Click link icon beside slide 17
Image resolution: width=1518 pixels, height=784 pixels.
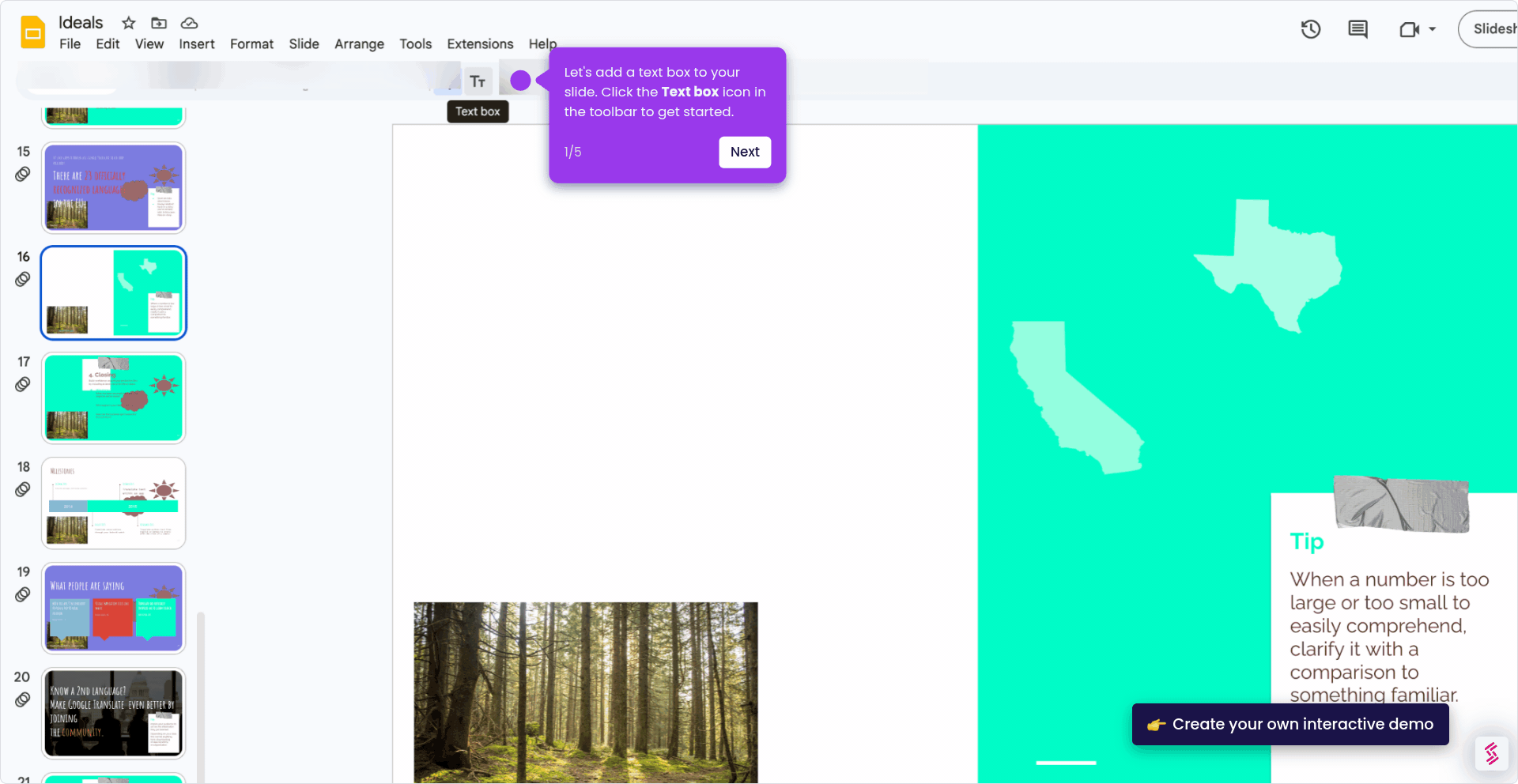click(x=23, y=384)
